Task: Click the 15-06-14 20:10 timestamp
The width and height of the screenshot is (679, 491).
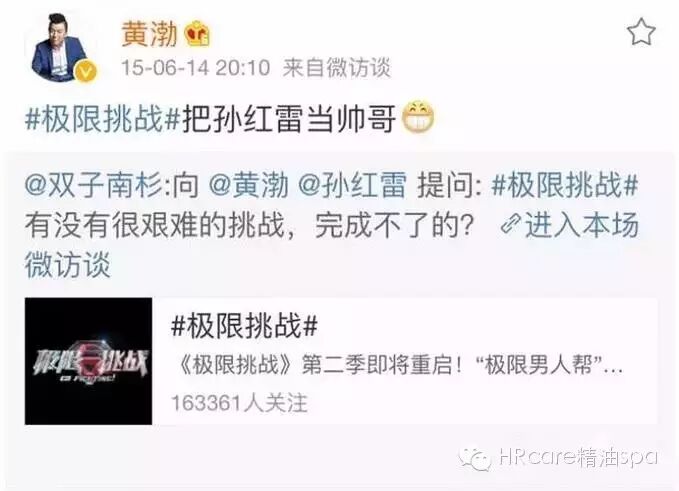Action: click(195, 68)
